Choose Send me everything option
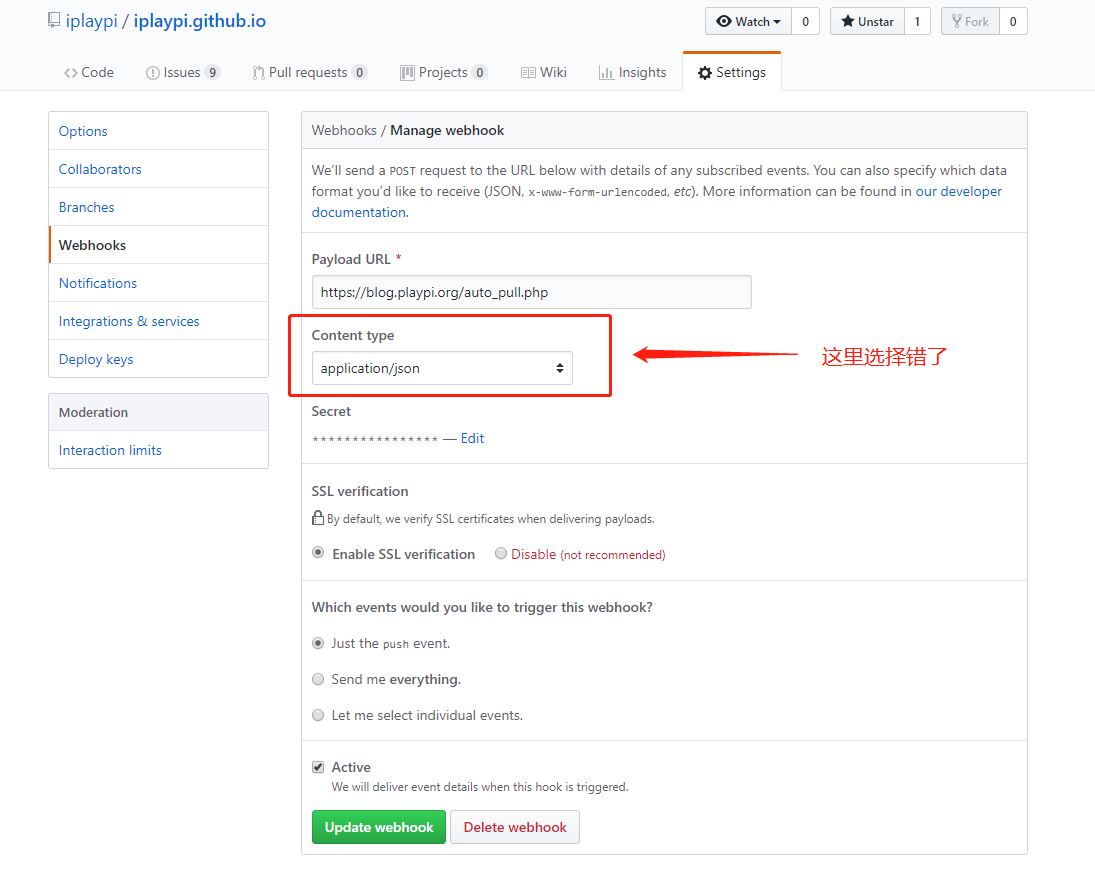This screenshot has height=882, width=1095. (318, 679)
